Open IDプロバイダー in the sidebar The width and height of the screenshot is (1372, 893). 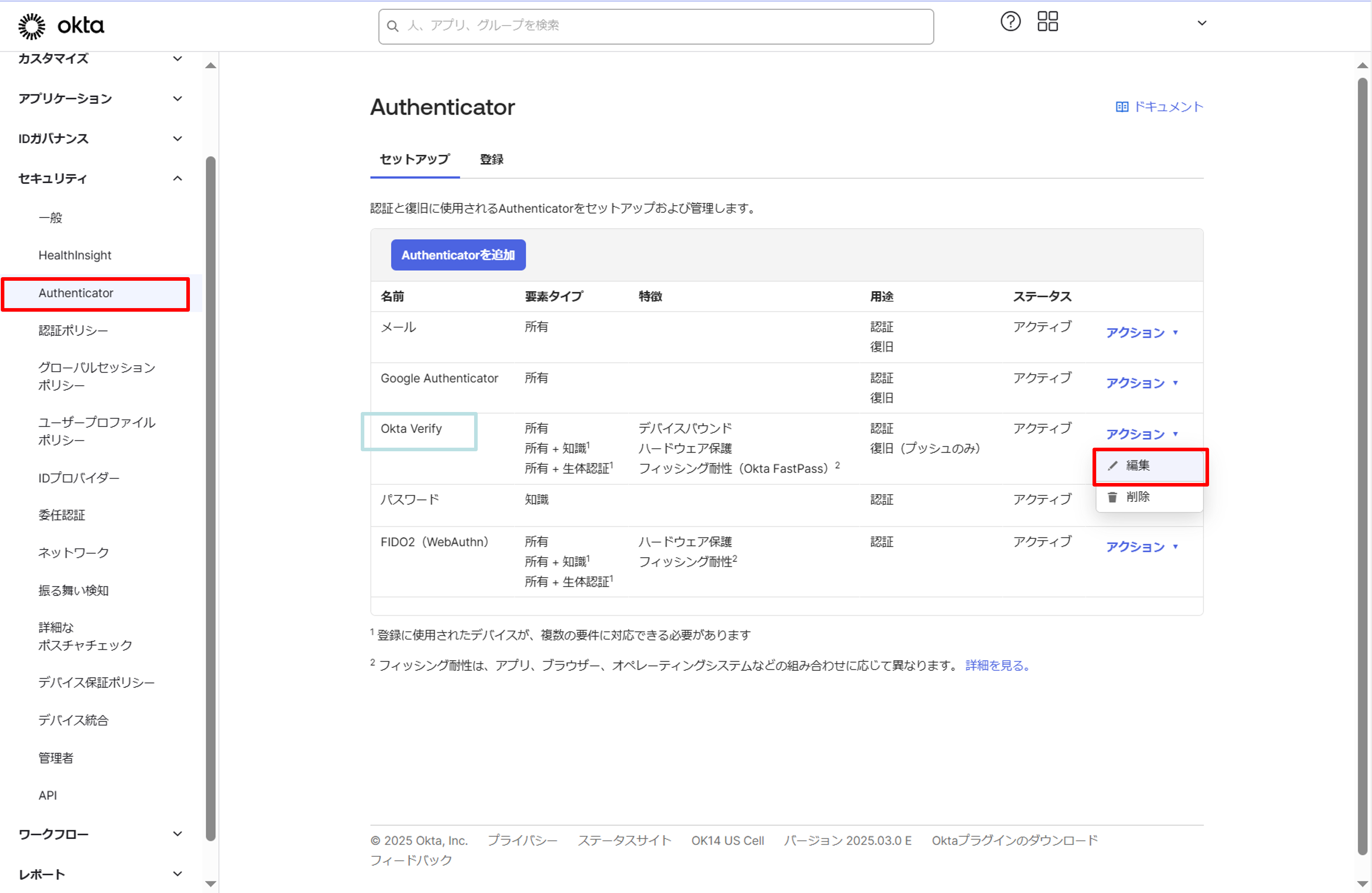pos(79,478)
